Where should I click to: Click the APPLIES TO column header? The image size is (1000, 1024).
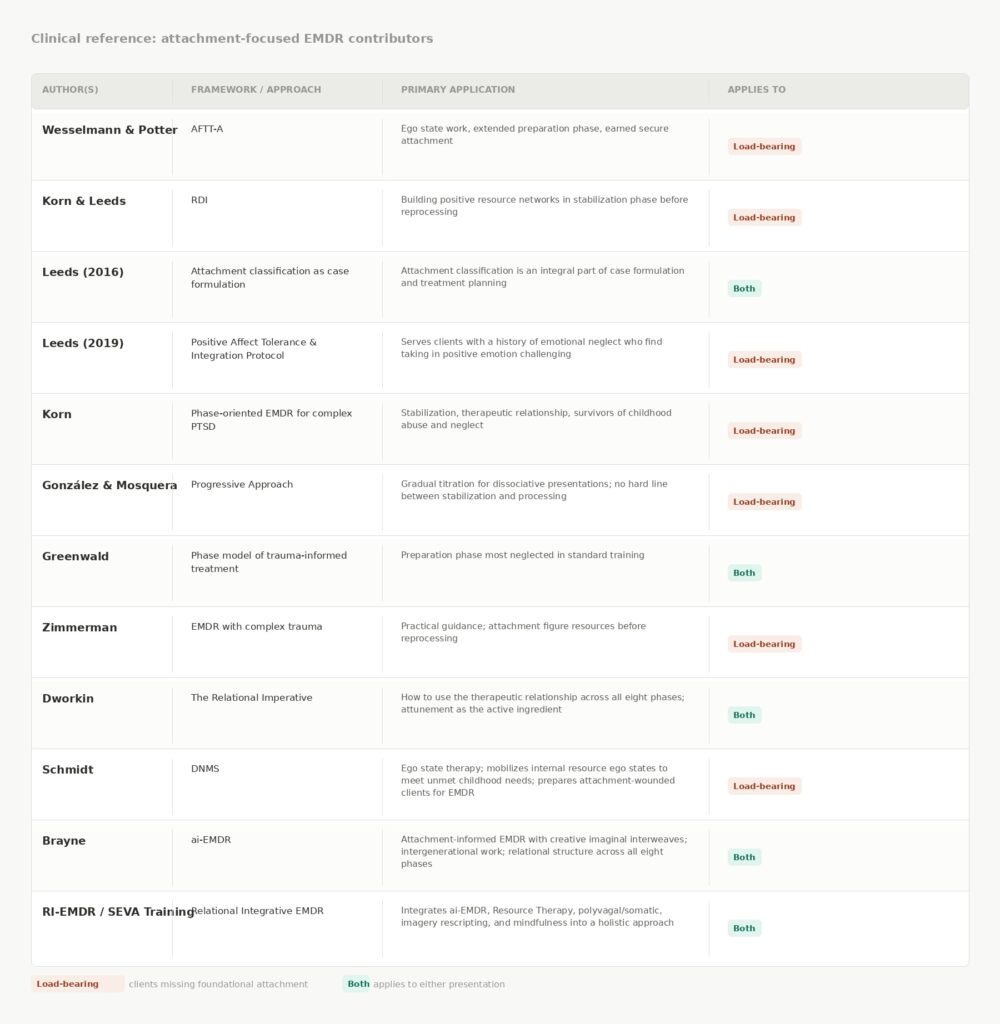click(756, 90)
